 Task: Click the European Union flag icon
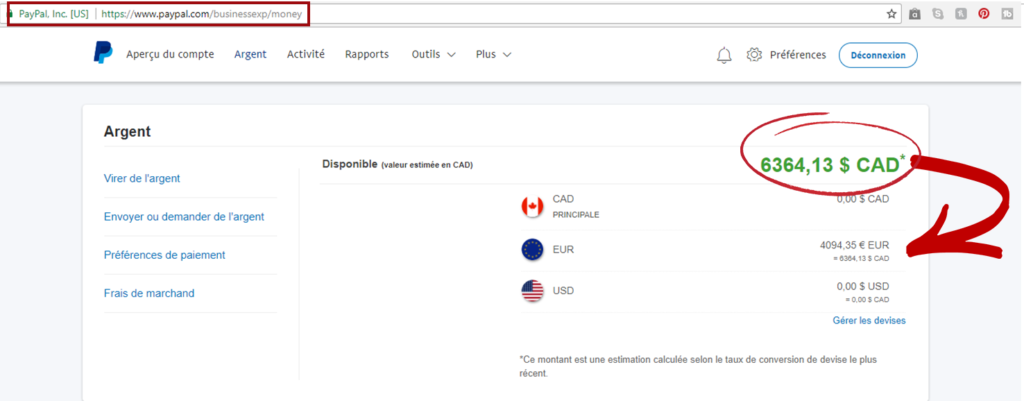pos(532,249)
